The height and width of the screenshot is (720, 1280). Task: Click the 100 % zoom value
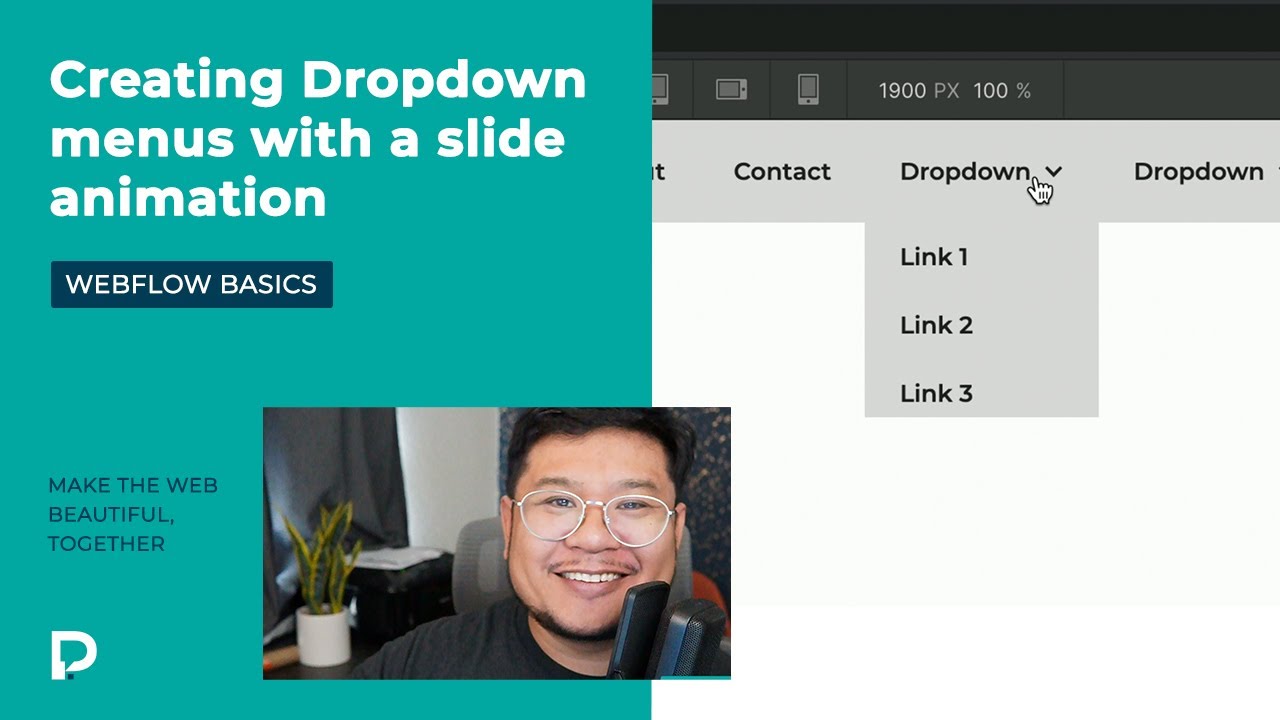(x=1001, y=91)
